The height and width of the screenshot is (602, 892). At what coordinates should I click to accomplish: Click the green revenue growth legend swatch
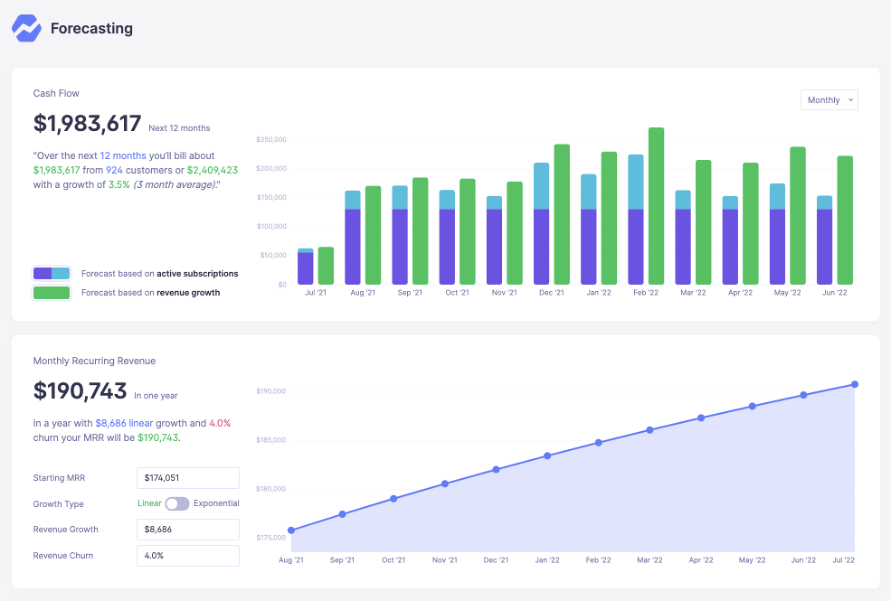click(51, 293)
